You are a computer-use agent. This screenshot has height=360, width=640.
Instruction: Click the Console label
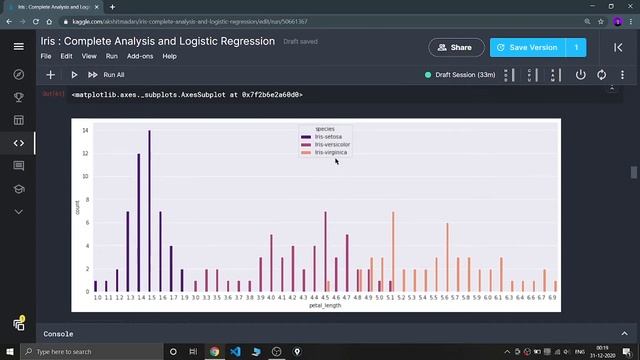pyautogui.click(x=58, y=334)
